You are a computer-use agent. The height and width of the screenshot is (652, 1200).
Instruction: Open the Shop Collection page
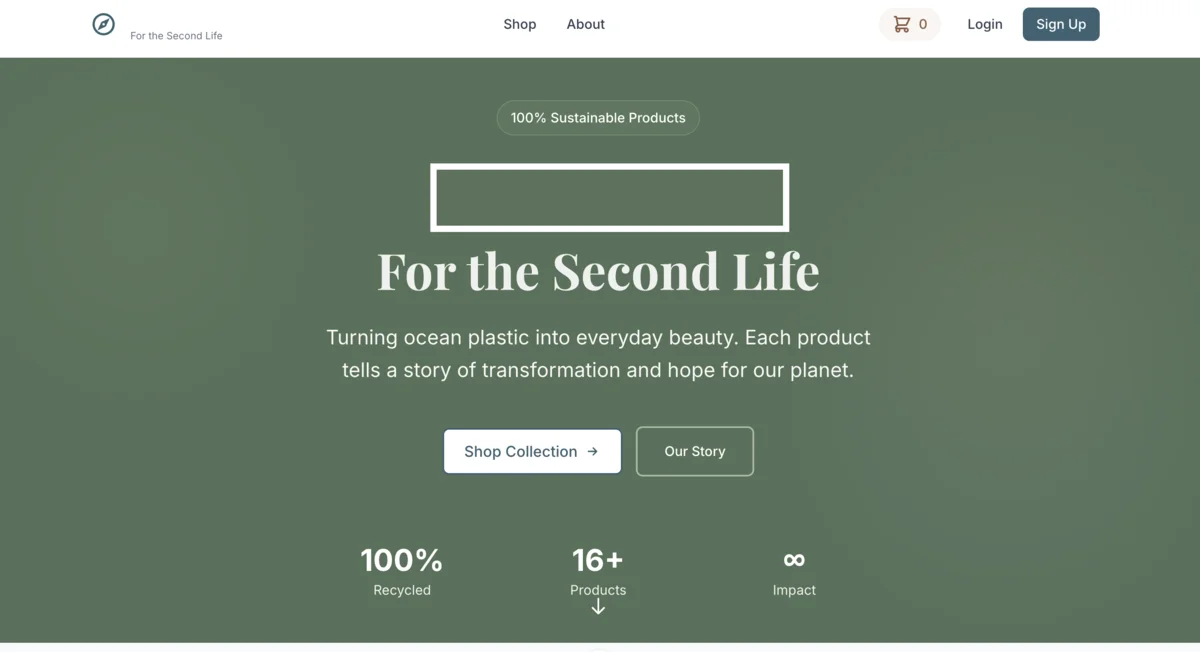click(532, 451)
